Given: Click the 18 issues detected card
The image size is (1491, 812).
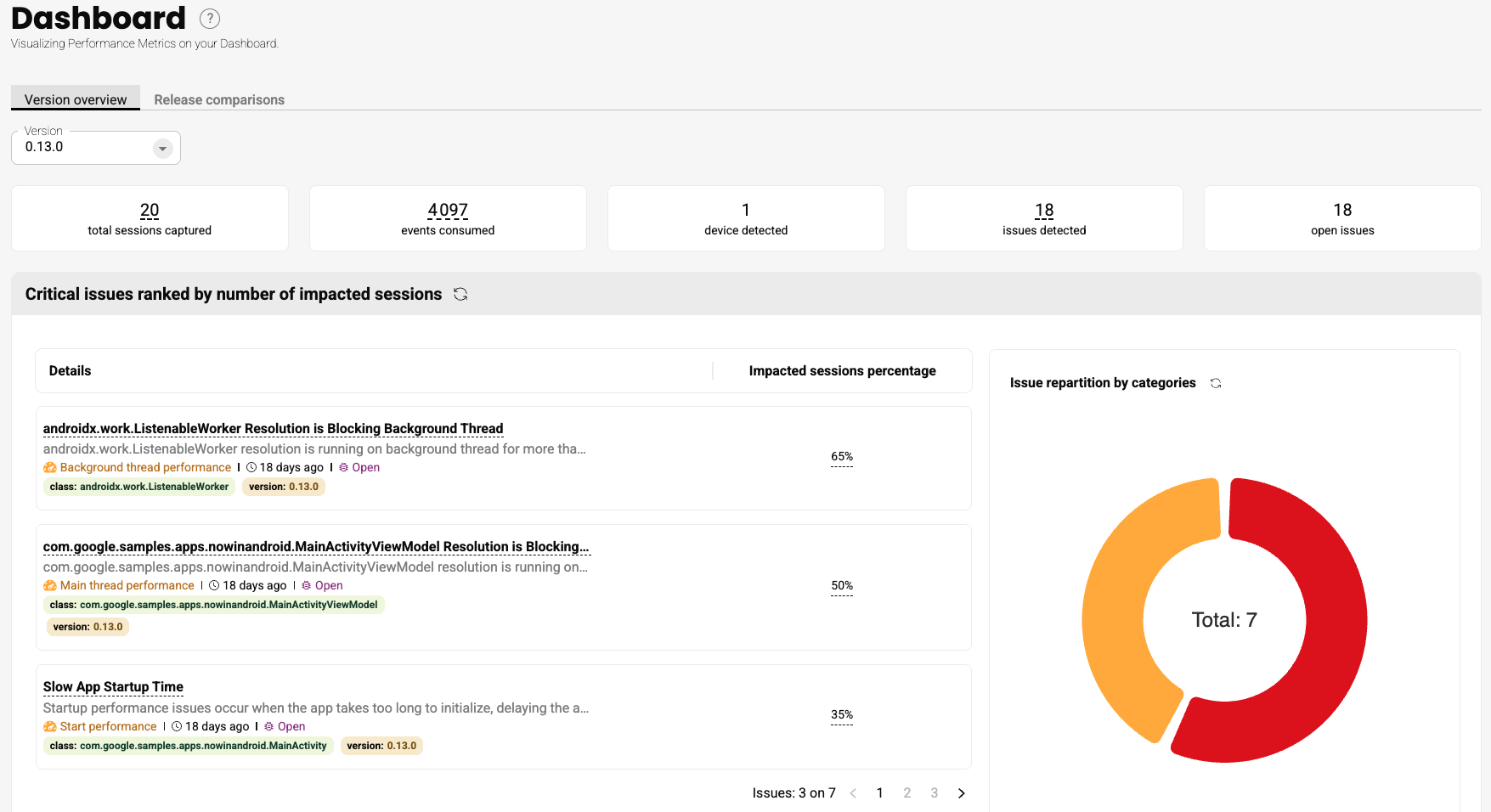Looking at the screenshot, I should (x=1044, y=218).
